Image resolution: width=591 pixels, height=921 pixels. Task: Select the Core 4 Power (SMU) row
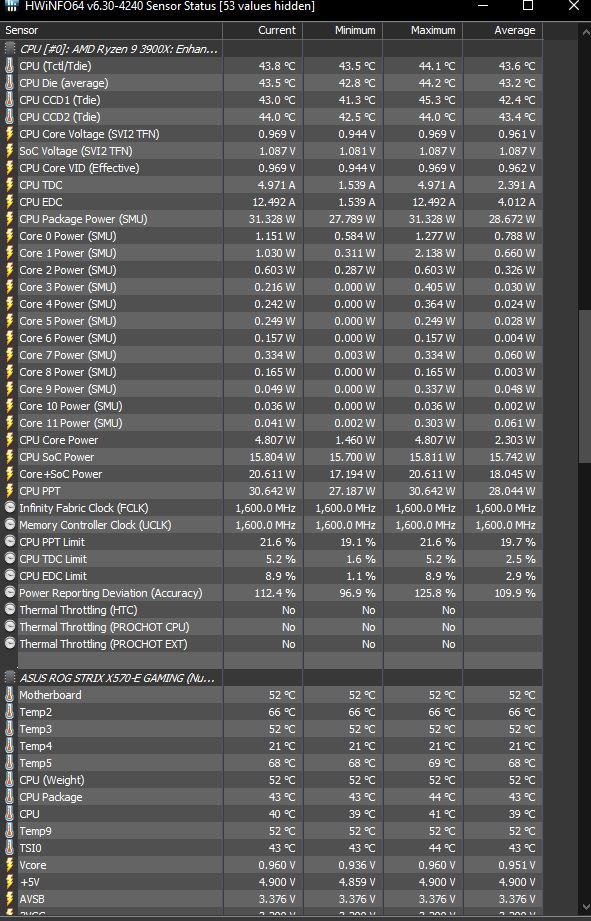tap(271, 304)
